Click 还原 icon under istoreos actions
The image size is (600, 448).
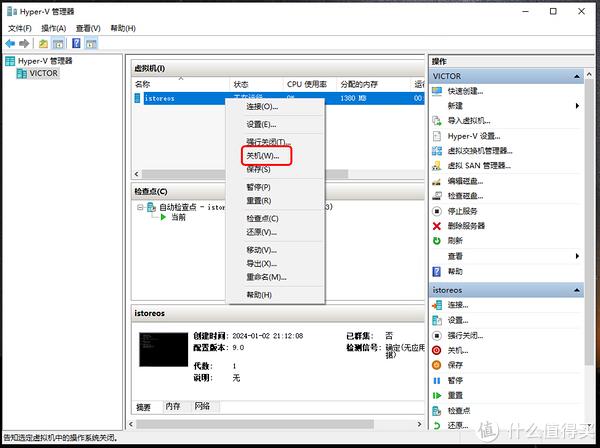coord(437,425)
